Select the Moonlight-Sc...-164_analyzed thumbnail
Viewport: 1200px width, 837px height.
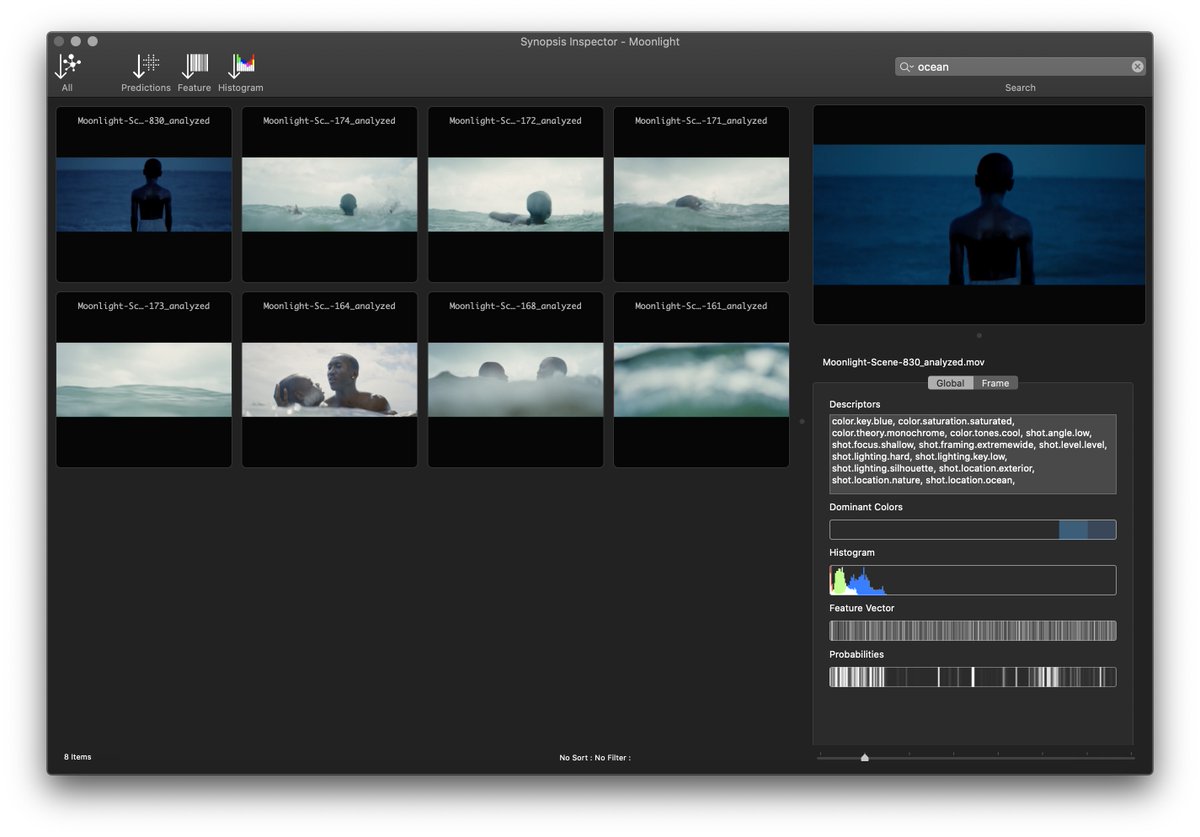329,380
